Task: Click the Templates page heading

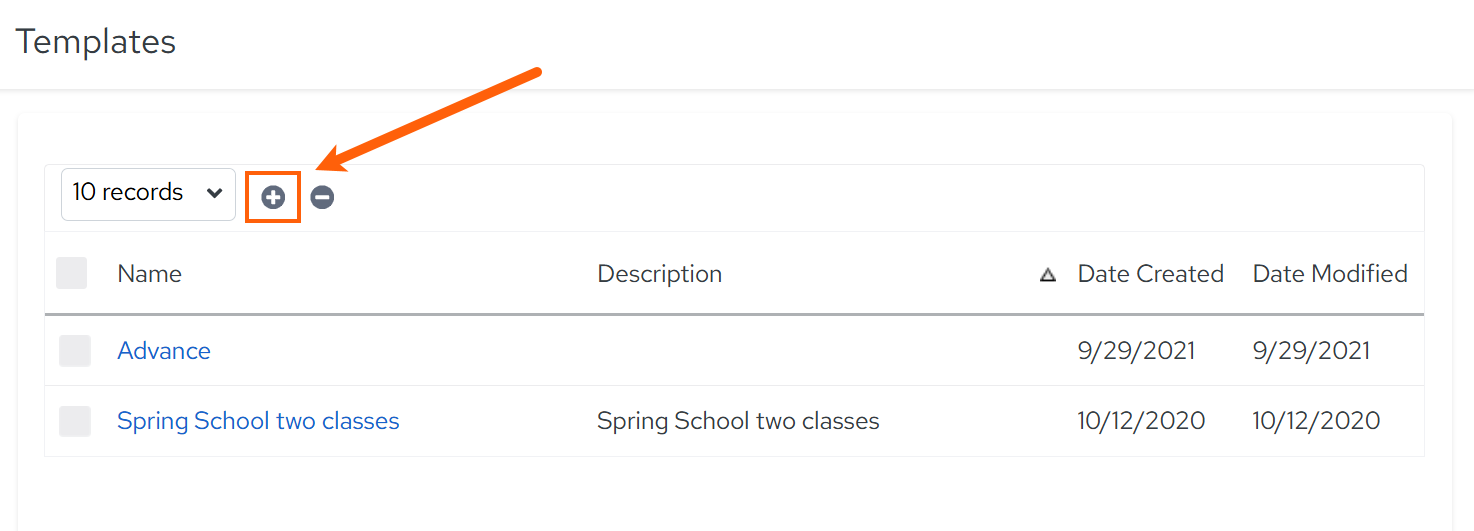Action: pyautogui.click(x=96, y=42)
